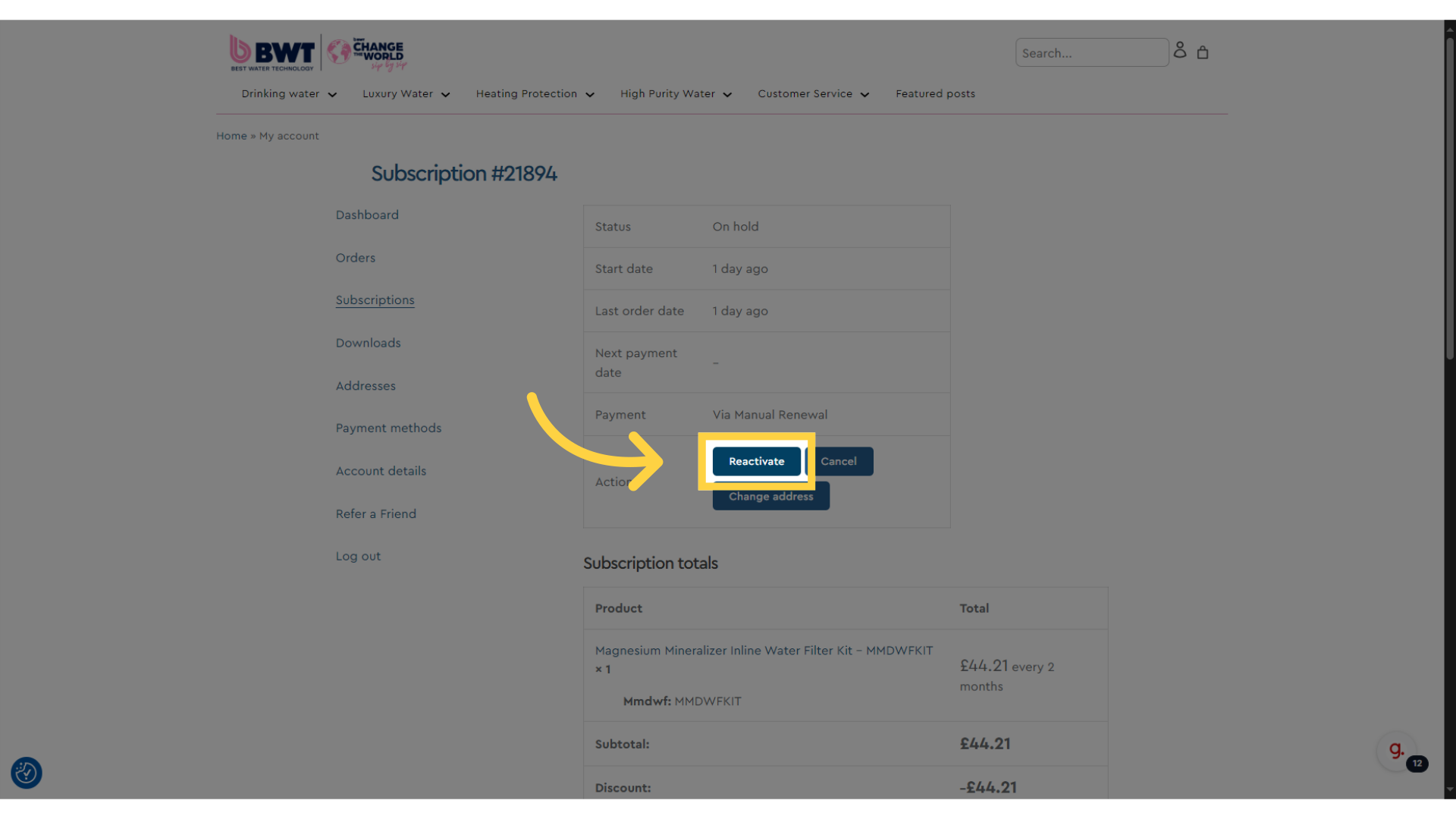Click the customer service notification badge icon
The image size is (1456, 819).
(1417, 764)
